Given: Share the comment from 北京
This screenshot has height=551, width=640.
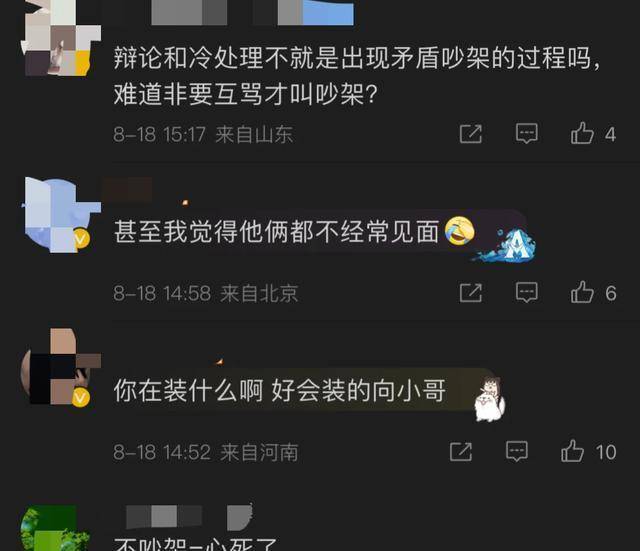Looking at the screenshot, I should 471,293.
